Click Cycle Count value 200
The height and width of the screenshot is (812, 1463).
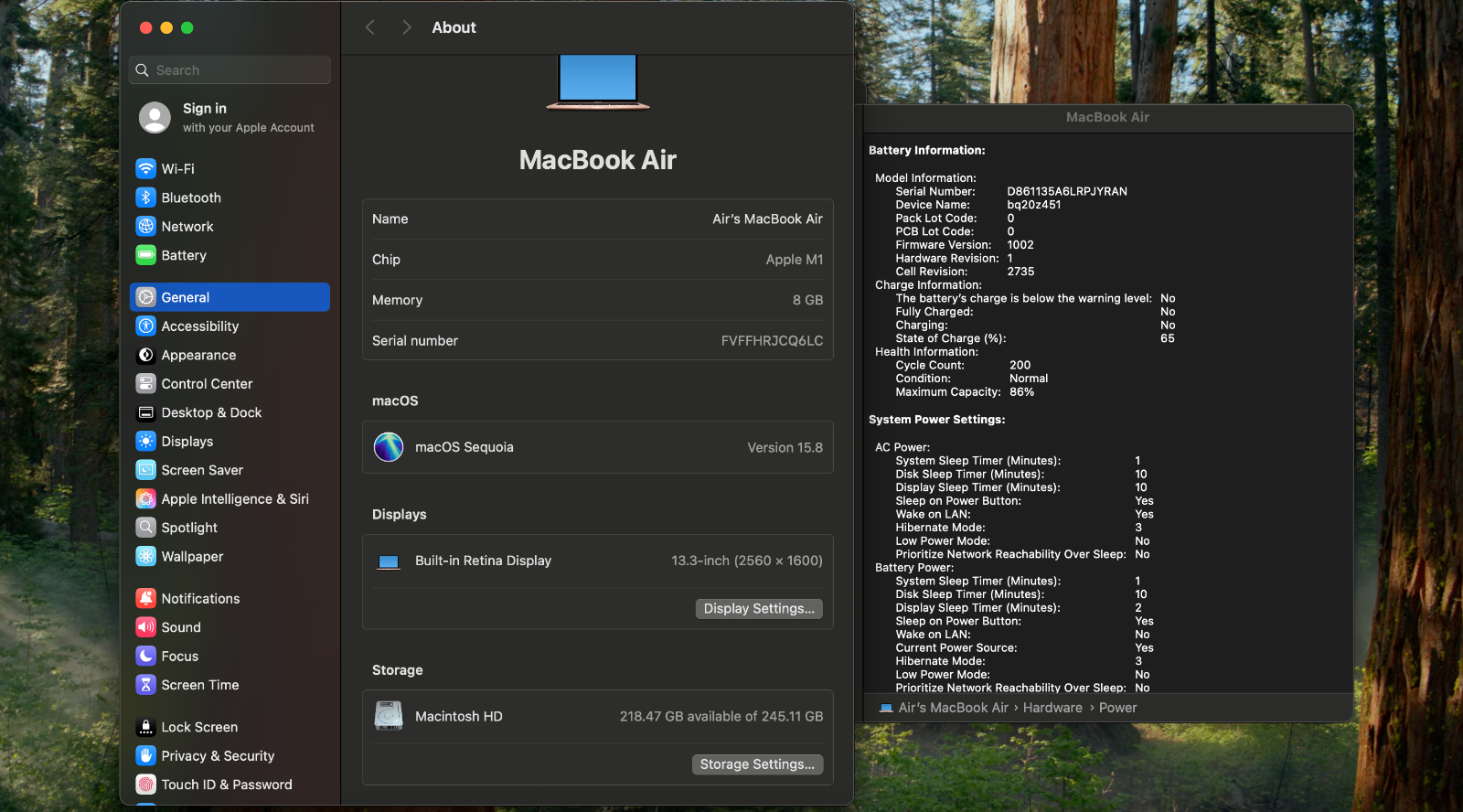[x=1020, y=365]
